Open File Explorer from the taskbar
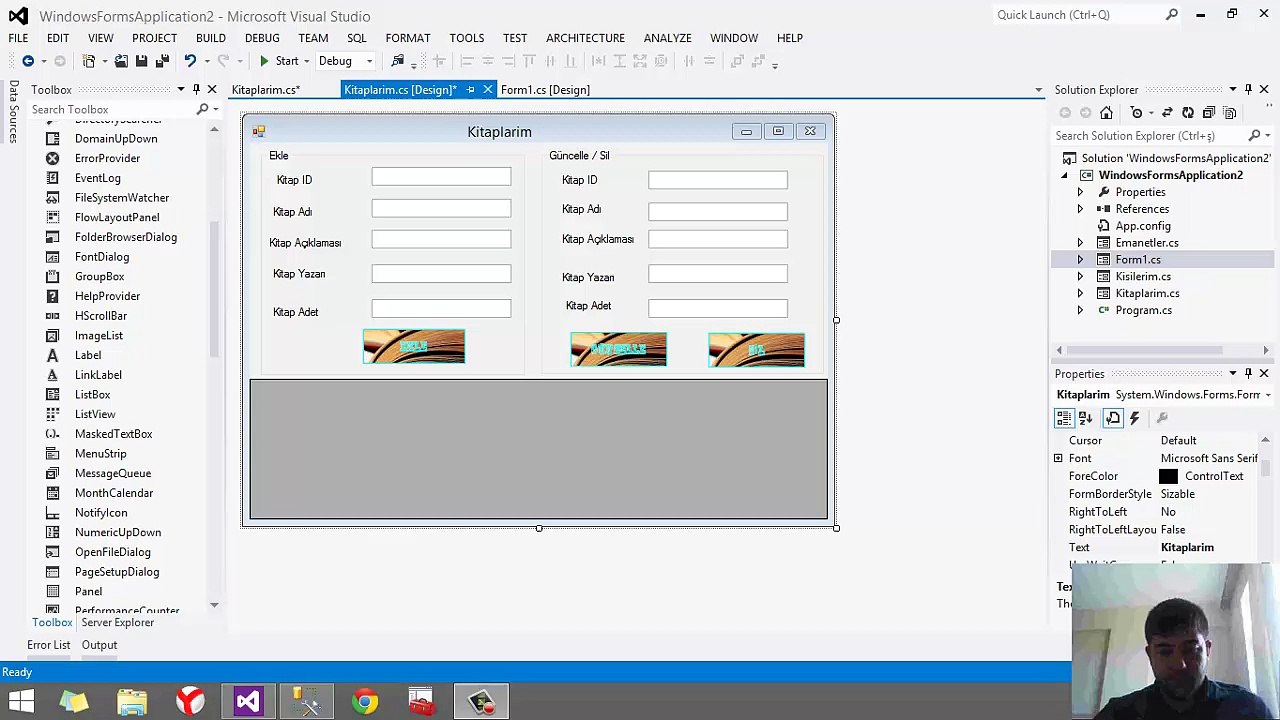1280x720 pixels. point(132,702)
